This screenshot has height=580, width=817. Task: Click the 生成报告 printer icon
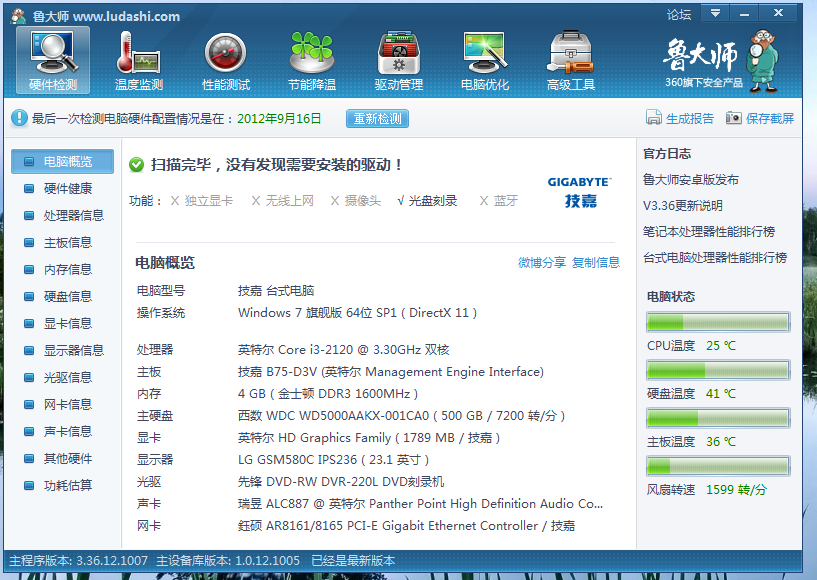(x=653, y=118)
